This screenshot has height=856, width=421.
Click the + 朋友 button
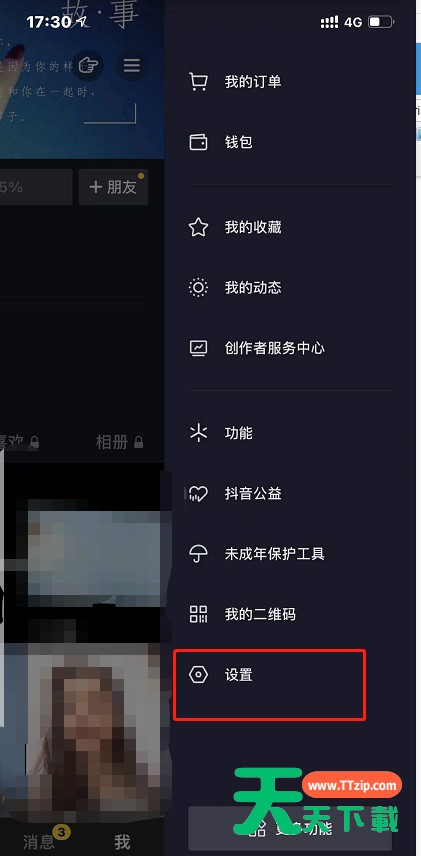[113, 187]
